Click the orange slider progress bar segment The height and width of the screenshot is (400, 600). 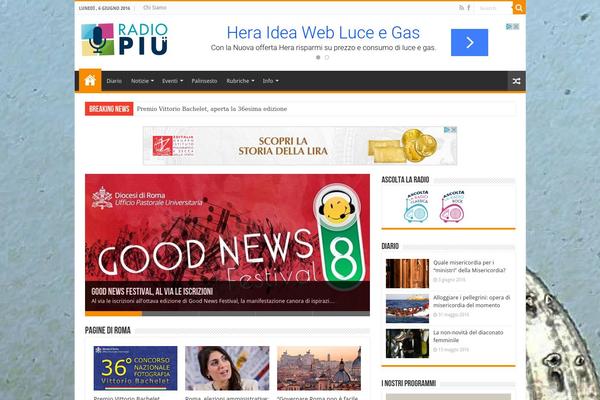[113, 313]
